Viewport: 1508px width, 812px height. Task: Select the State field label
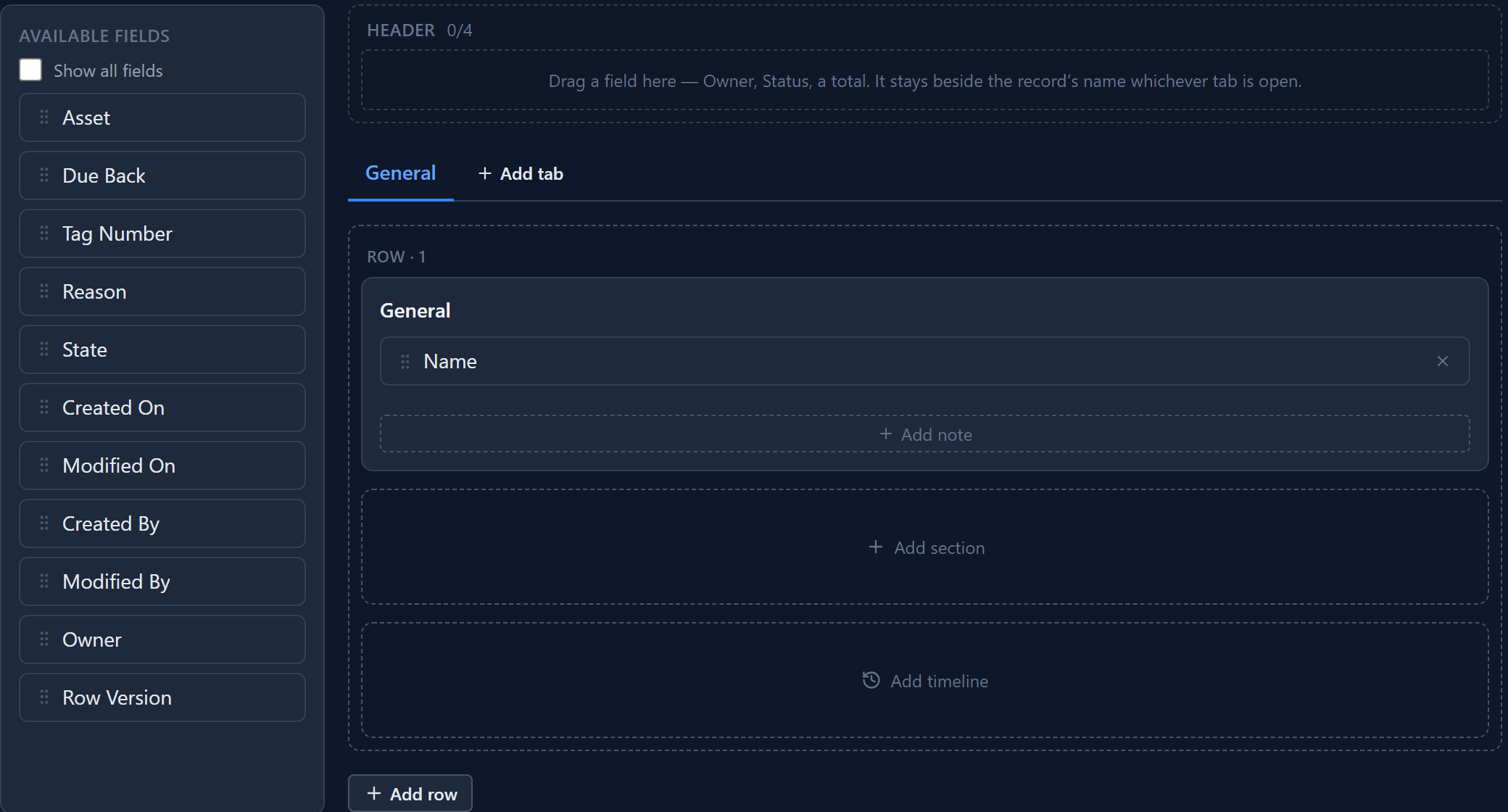(85, 349)
